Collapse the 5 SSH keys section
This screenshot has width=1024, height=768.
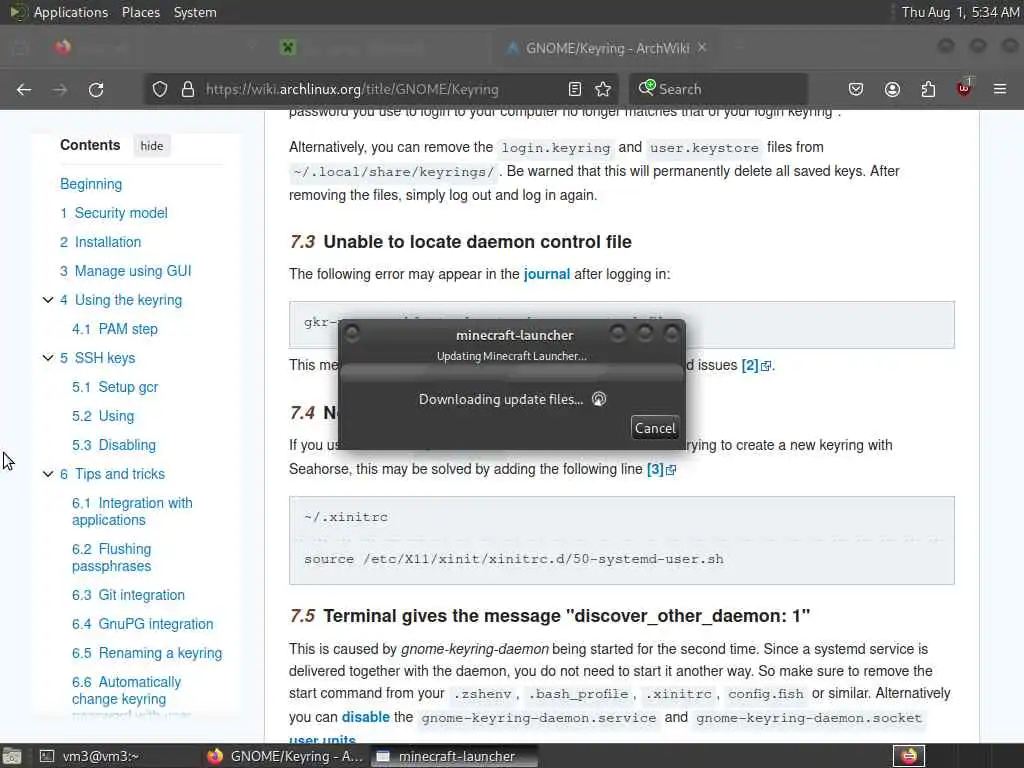pyautogui.click(x=48, y=358)
